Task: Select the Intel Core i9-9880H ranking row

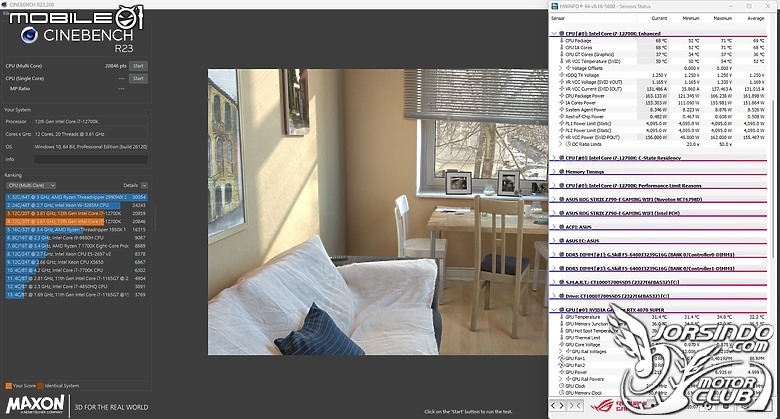Action: tap(77, 238)
